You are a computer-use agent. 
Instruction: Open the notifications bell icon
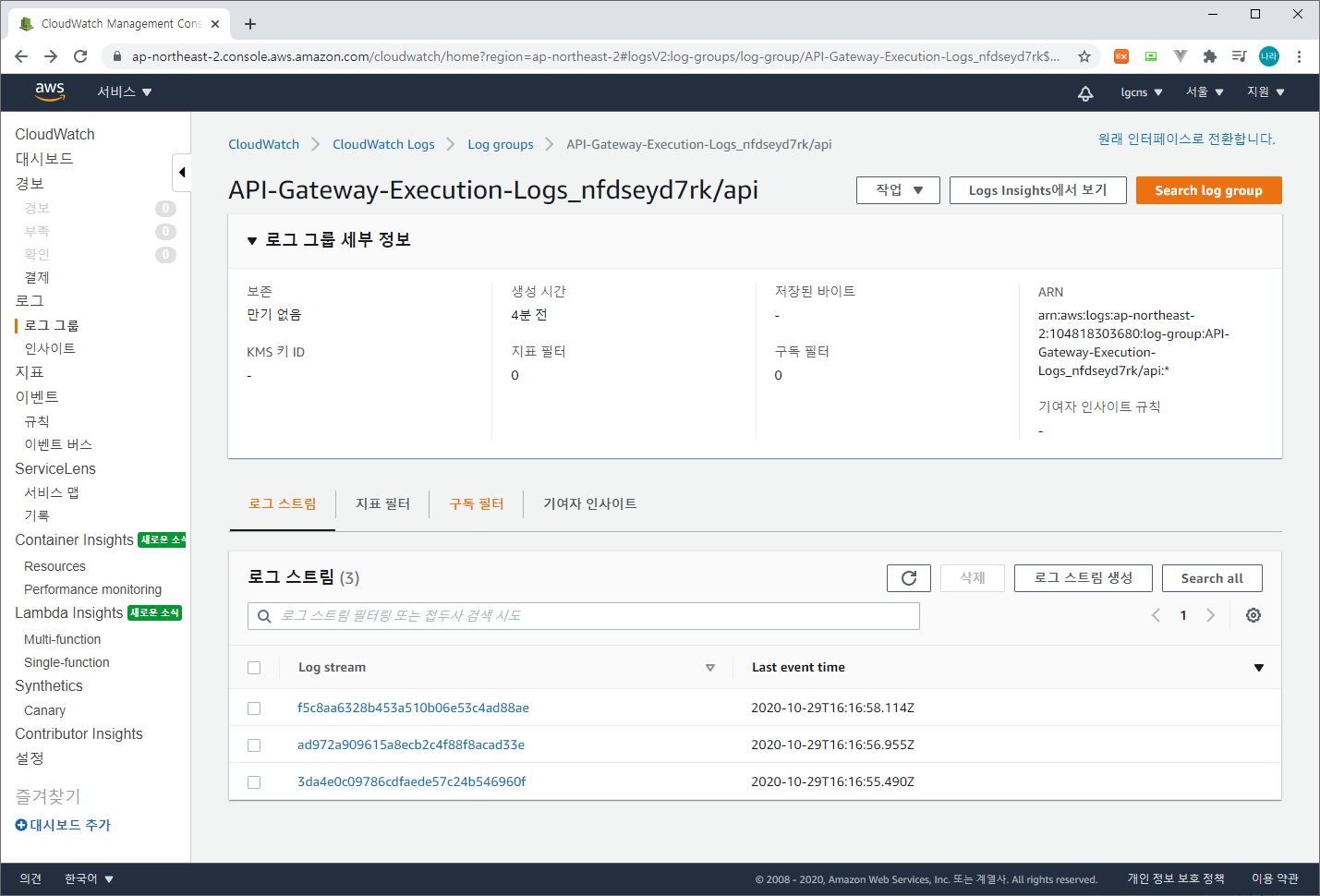coord(1085,92)
